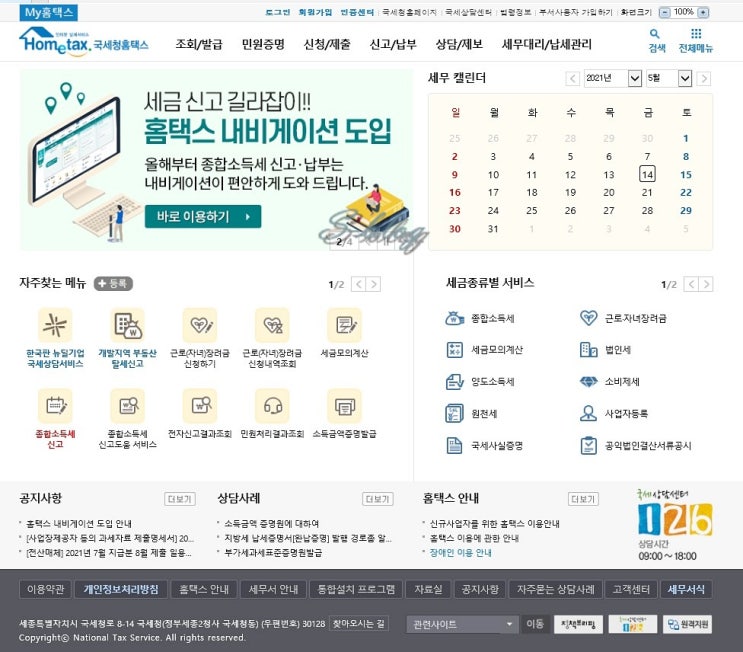Show previous page of 자주찾는 메뉴
Screen dimensions: 743x652
(359, 284)
